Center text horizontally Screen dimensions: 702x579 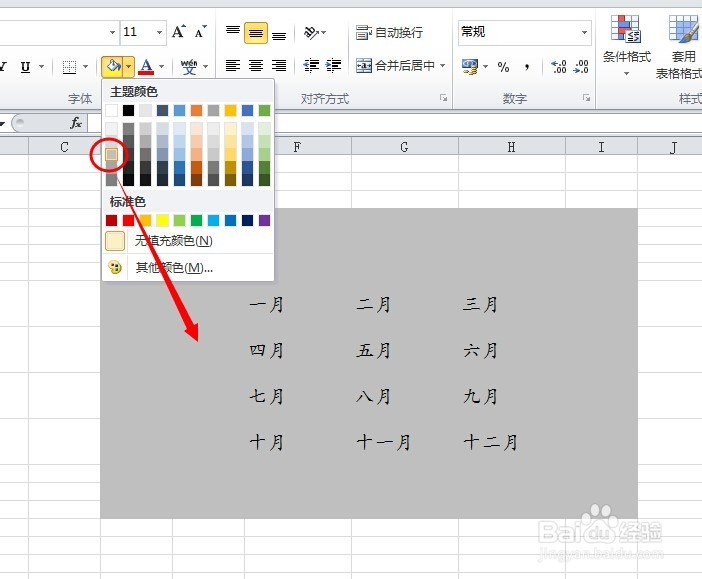(x=256, y=66)
